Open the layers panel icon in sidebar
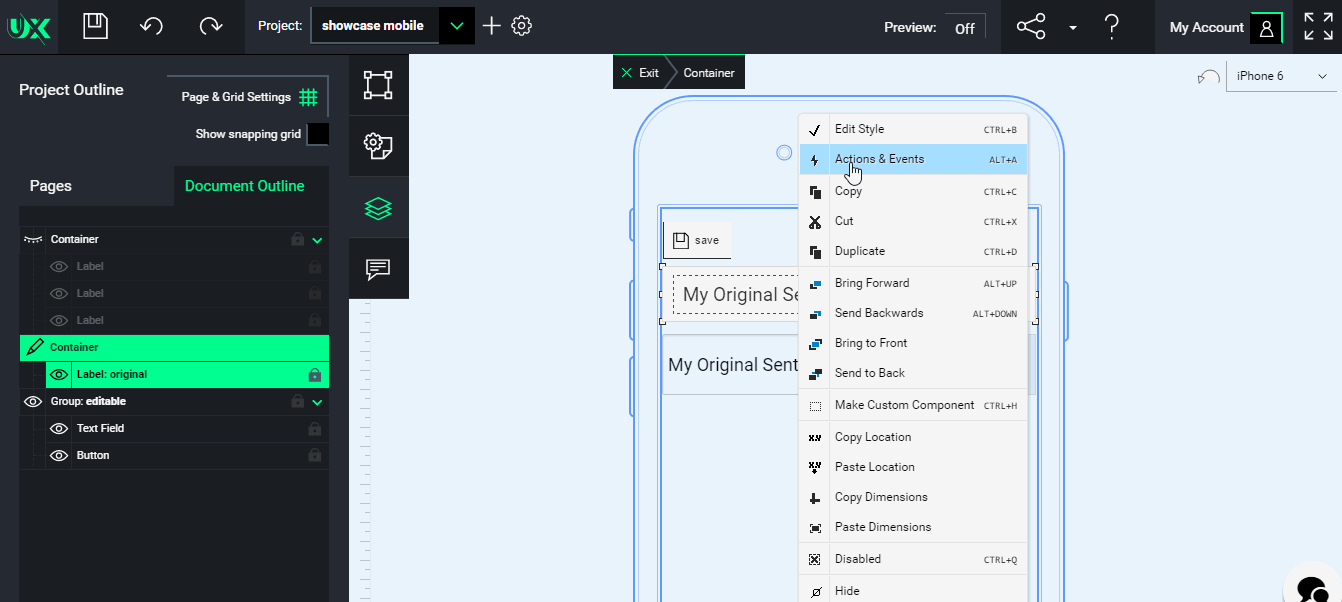1342x602 pixels. click(378, 208)
